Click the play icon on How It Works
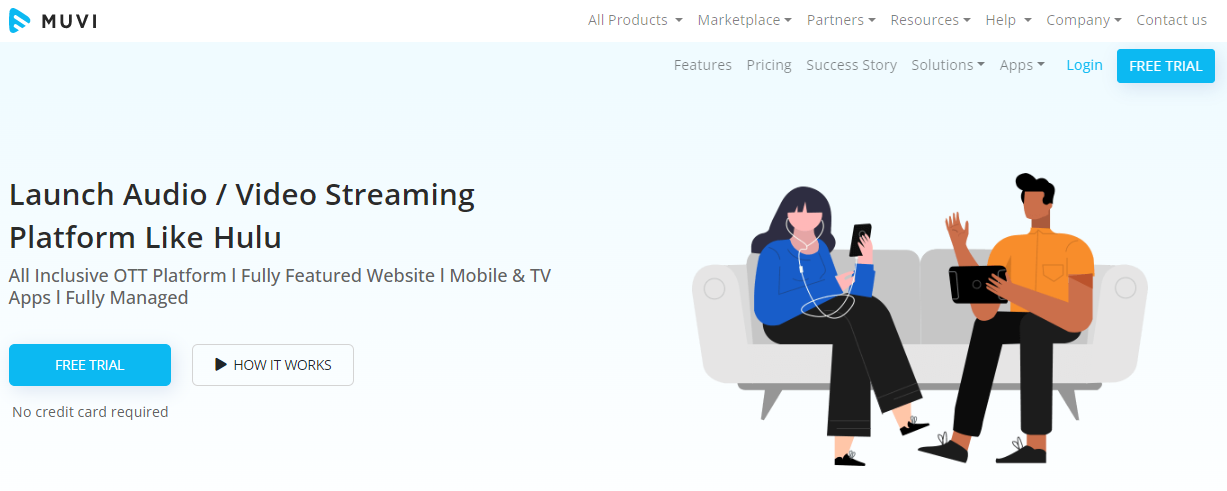 point(221,365)
